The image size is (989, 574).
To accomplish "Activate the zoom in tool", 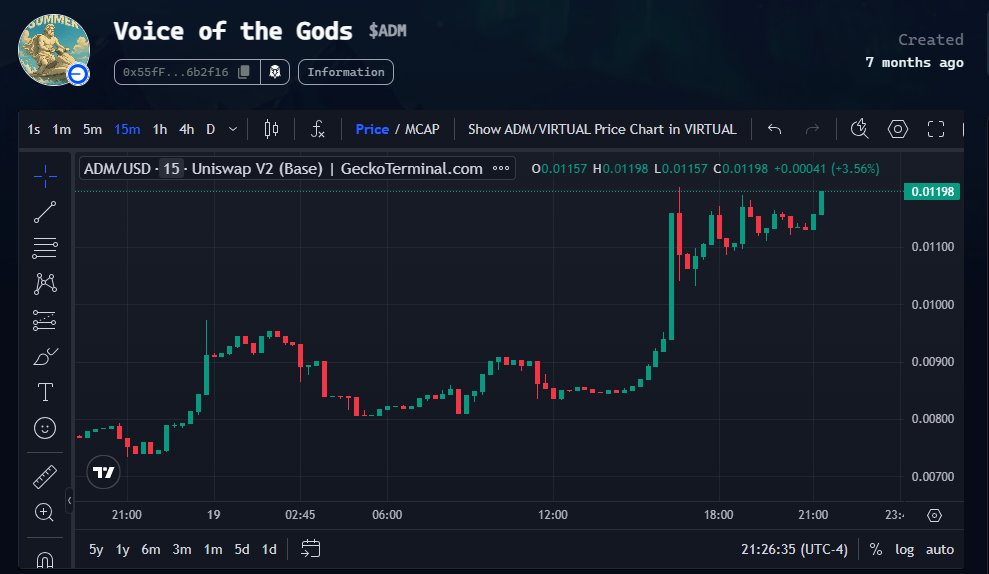I will 45,512.
